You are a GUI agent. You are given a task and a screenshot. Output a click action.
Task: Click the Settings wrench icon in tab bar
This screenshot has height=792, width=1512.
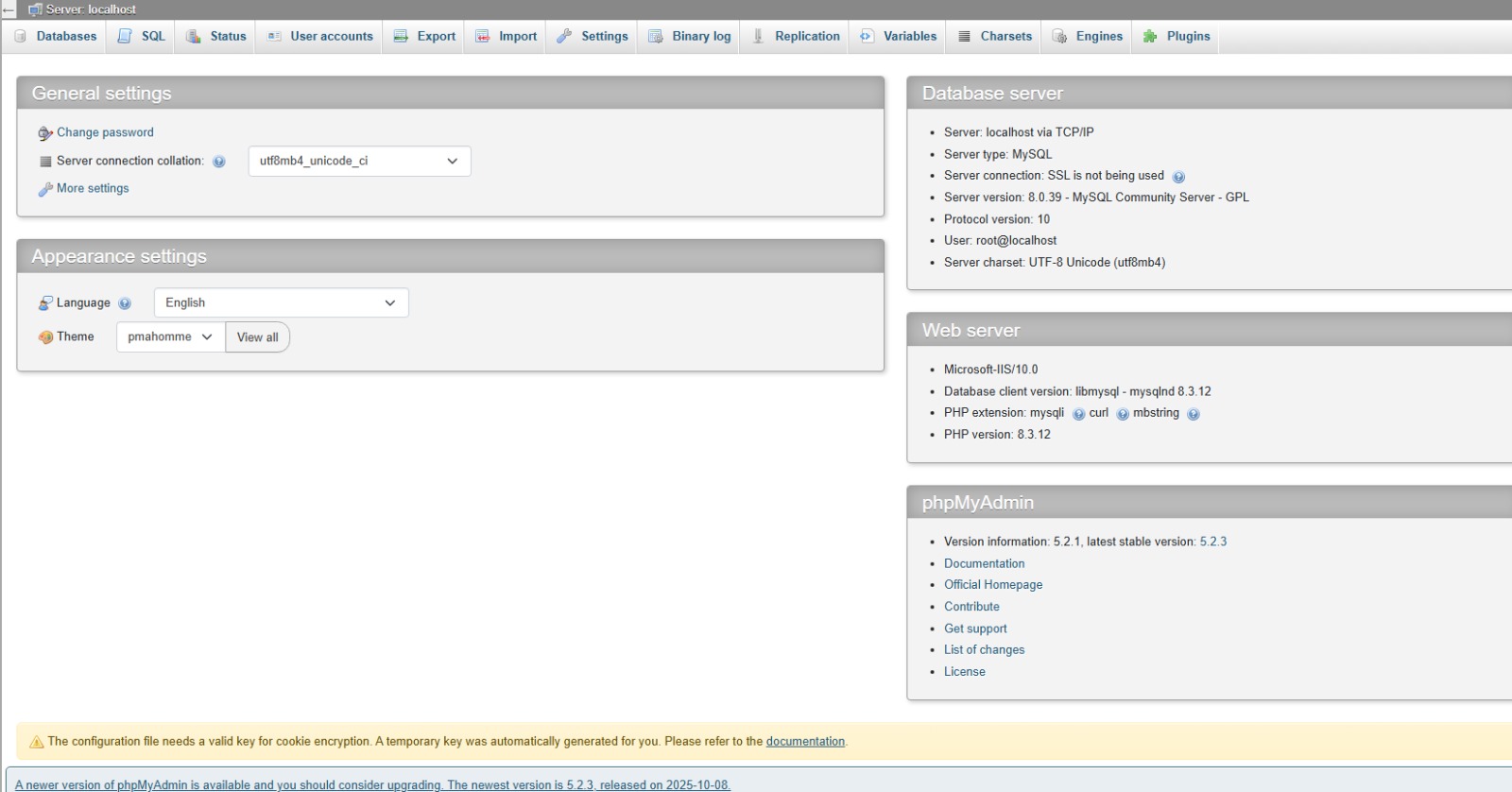[564, 36]
